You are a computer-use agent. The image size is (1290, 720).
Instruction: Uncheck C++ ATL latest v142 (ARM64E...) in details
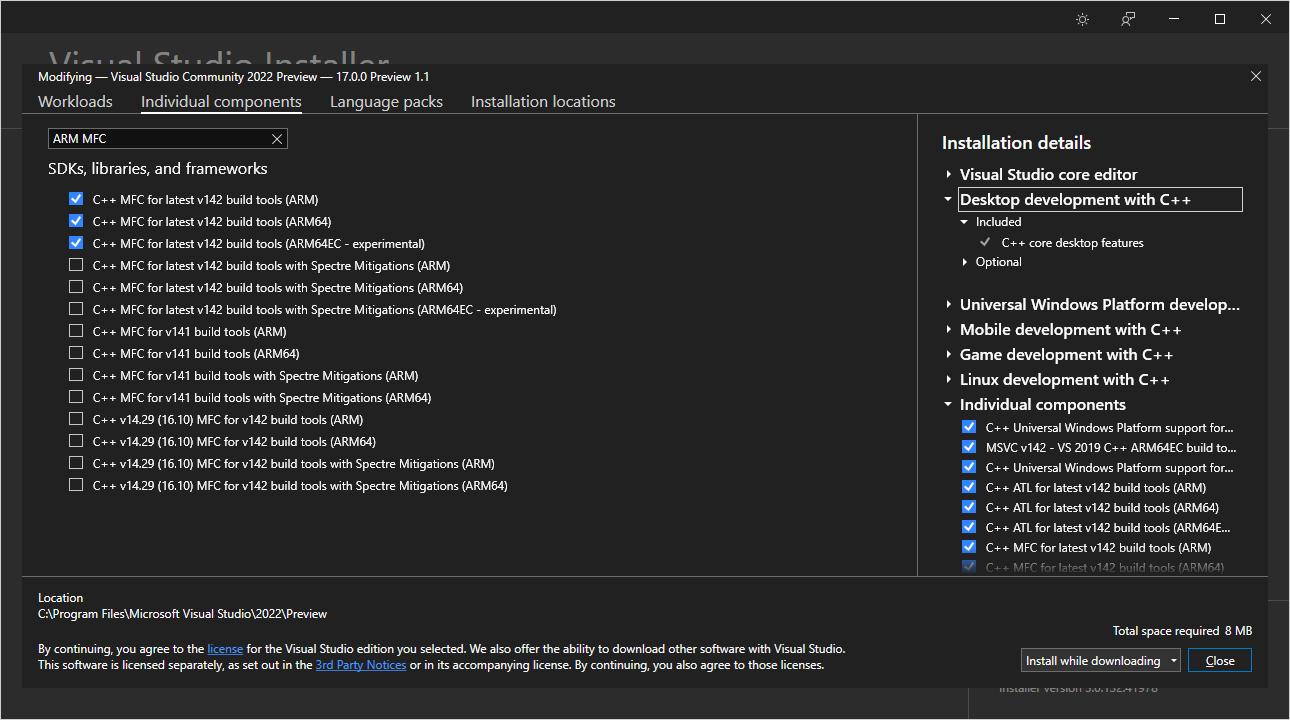click(968, 527)
